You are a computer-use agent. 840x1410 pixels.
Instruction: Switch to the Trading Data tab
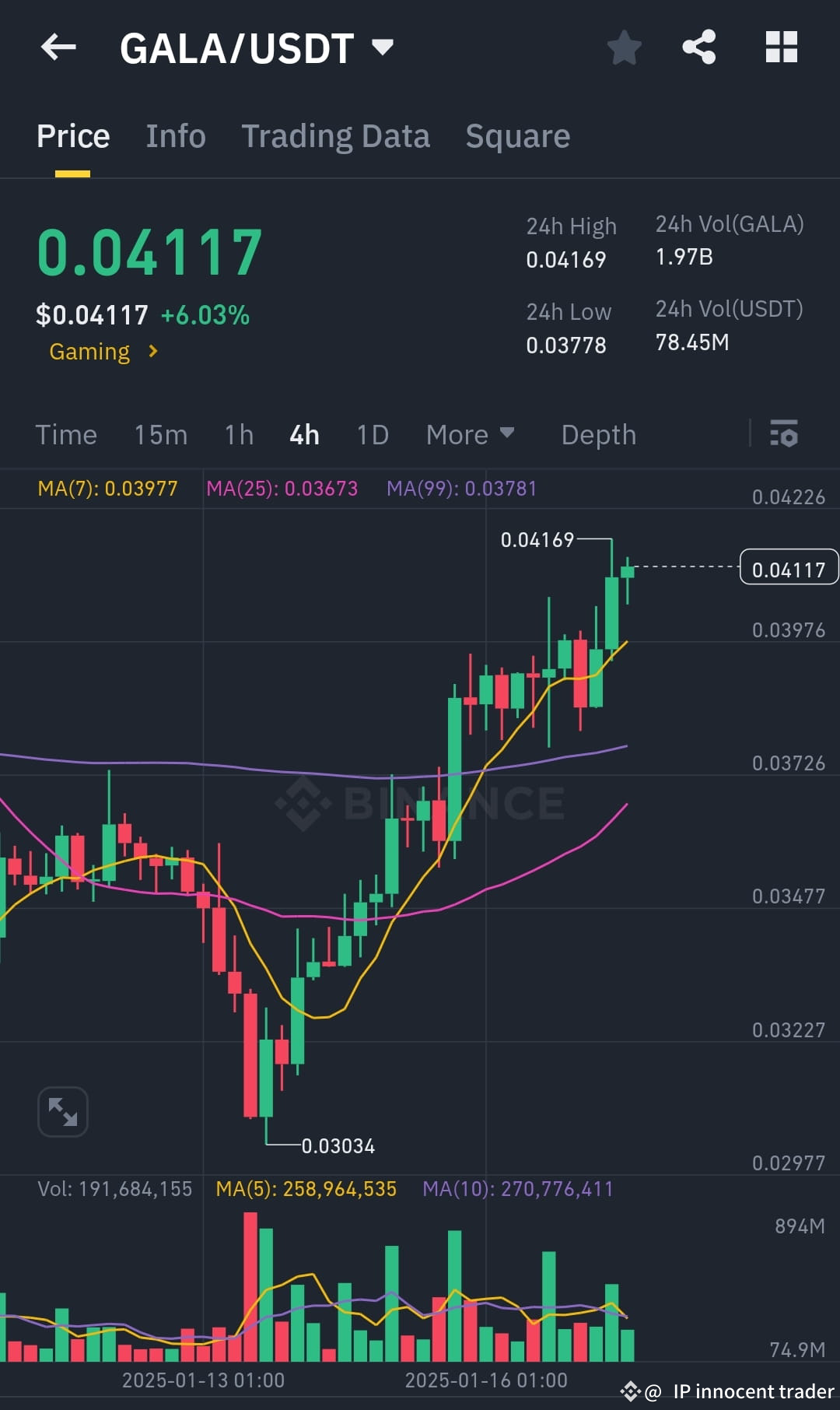[336, 135]
